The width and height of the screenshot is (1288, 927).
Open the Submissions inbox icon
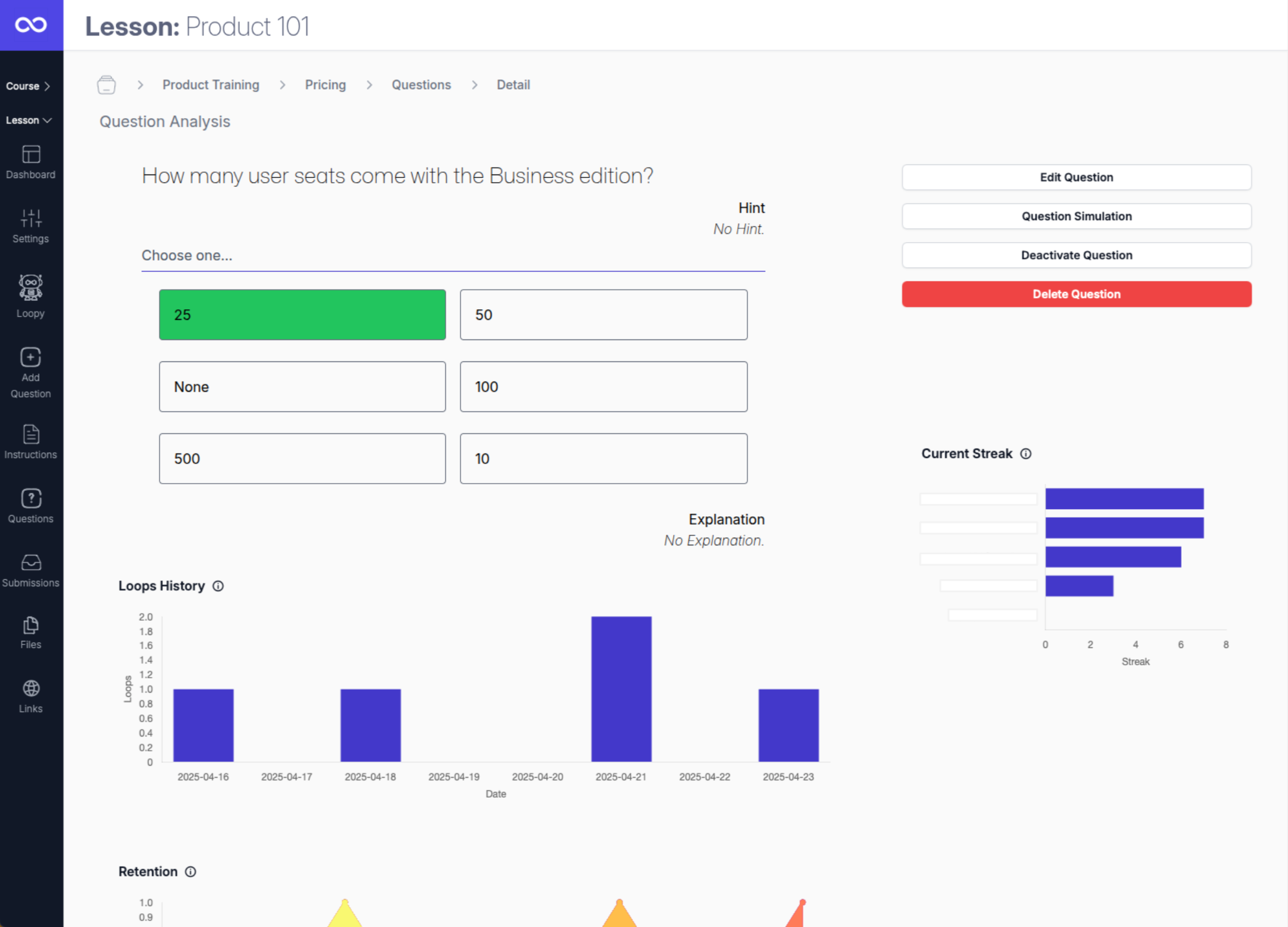(x=30, y=563)
